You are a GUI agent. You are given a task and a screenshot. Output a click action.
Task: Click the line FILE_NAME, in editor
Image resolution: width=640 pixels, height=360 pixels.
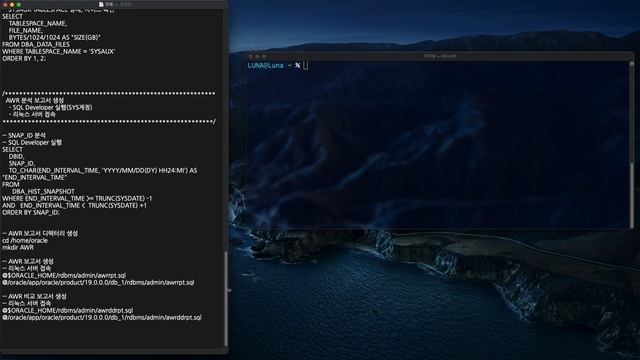pos(25,30)
